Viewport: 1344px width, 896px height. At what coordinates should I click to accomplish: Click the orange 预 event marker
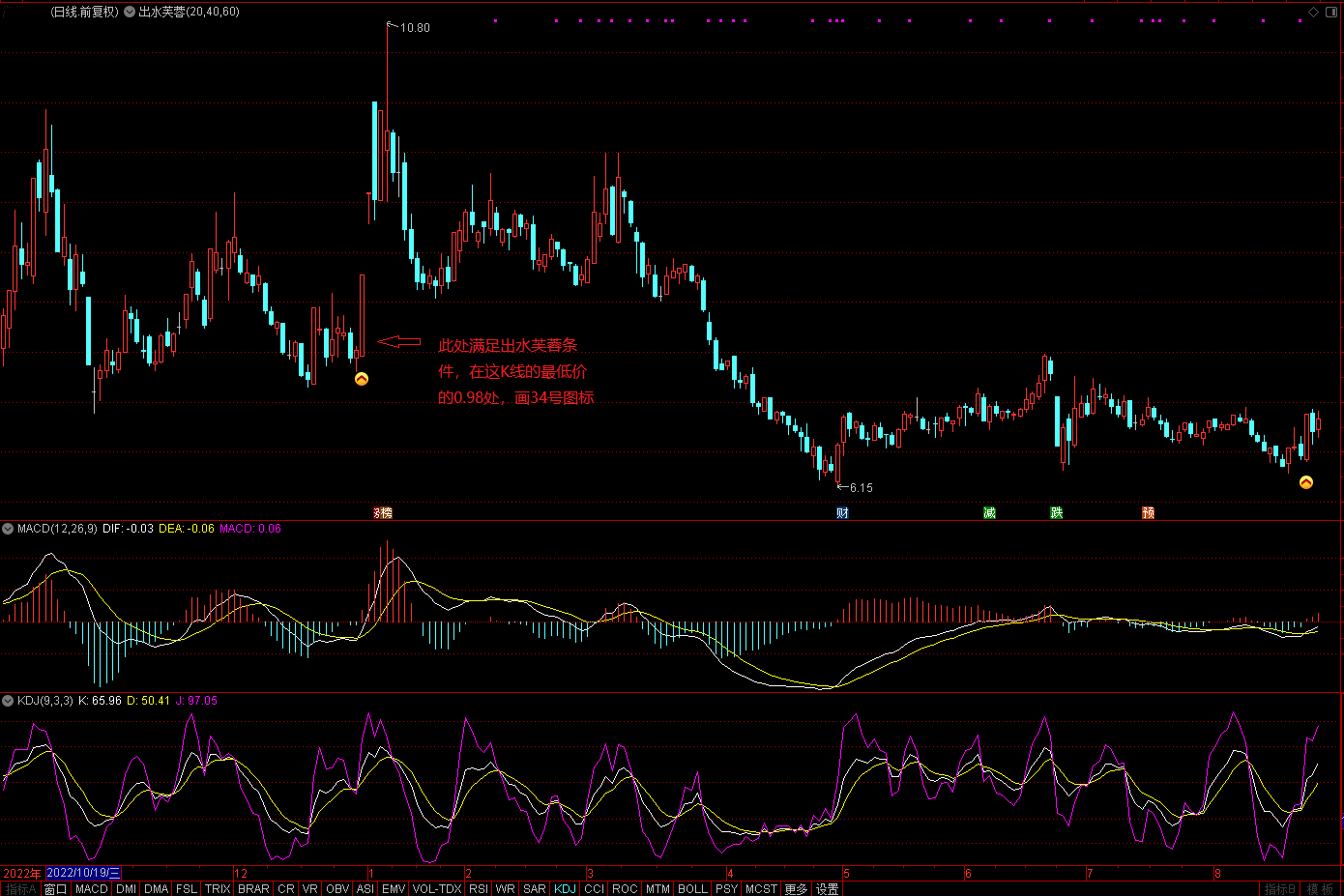tap(1148, 512)
